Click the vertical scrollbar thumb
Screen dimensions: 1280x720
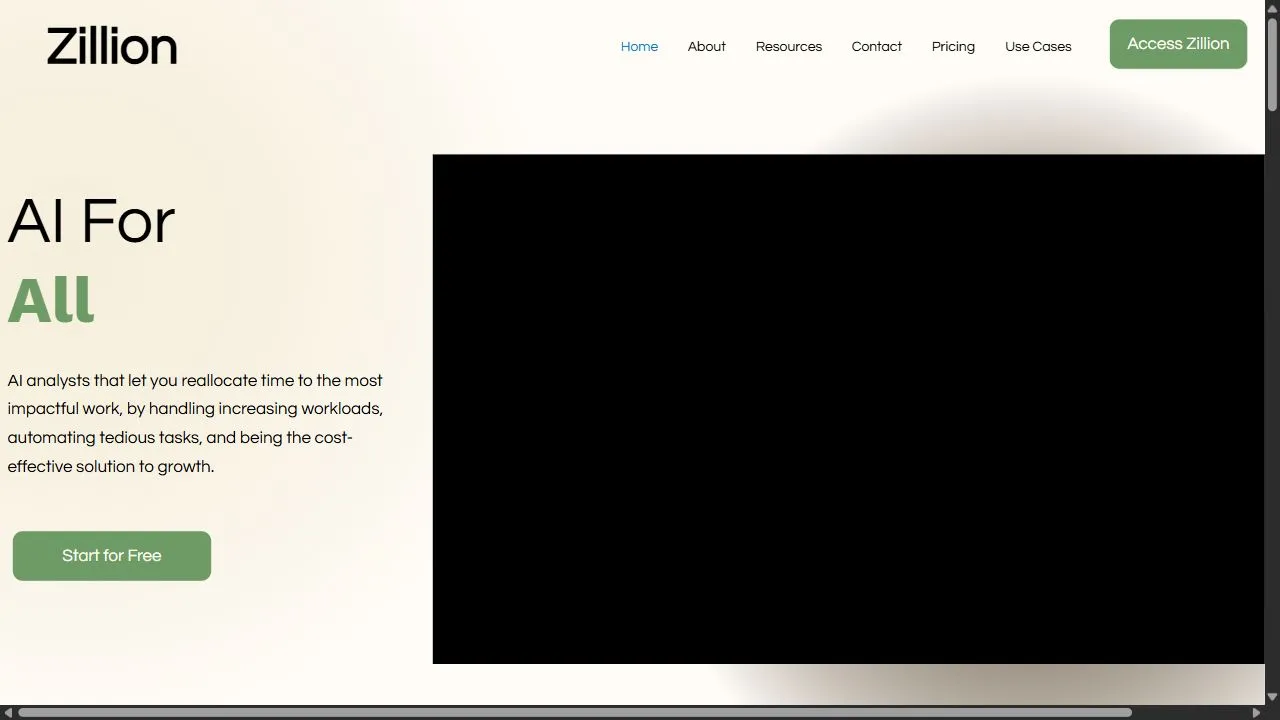coord(1272,64)
